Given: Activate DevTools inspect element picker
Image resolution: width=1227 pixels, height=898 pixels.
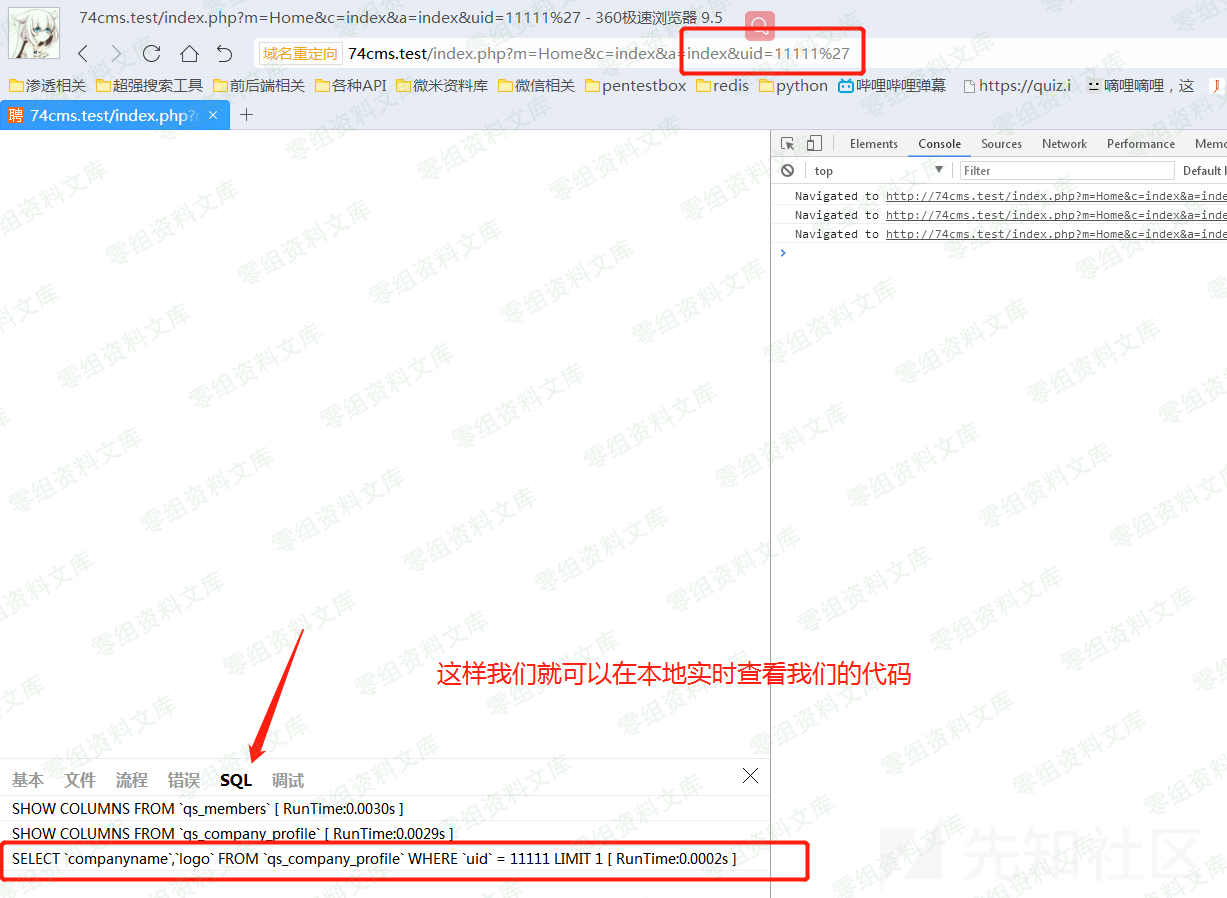Looking at the screenshot, I should point(788,144).
